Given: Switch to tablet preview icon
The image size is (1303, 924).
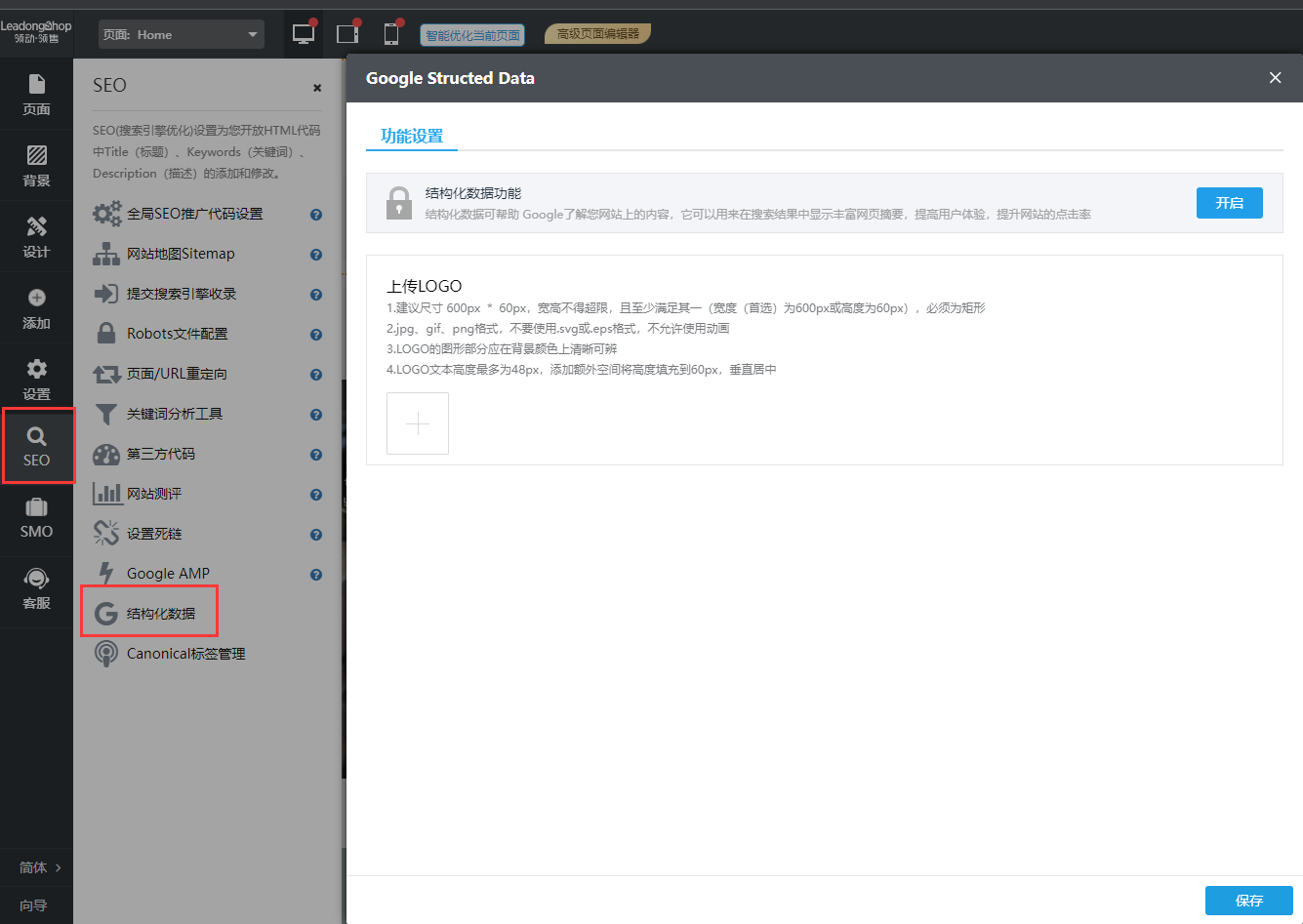Looking at the screenshot, I should pos(347,34).
